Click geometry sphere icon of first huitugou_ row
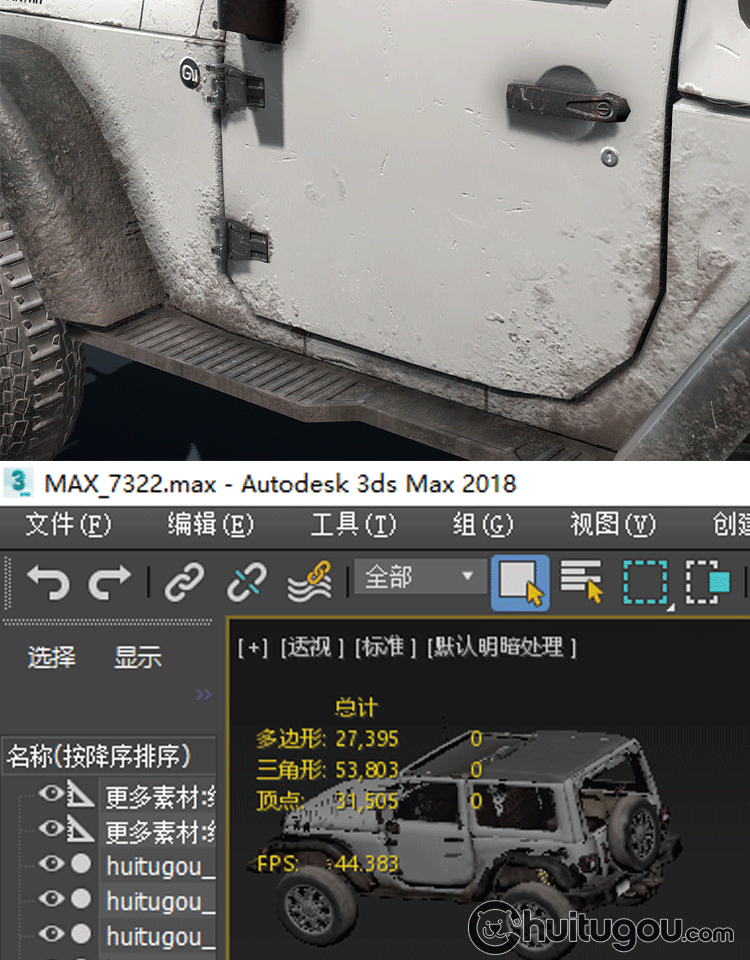 point(81,864)
